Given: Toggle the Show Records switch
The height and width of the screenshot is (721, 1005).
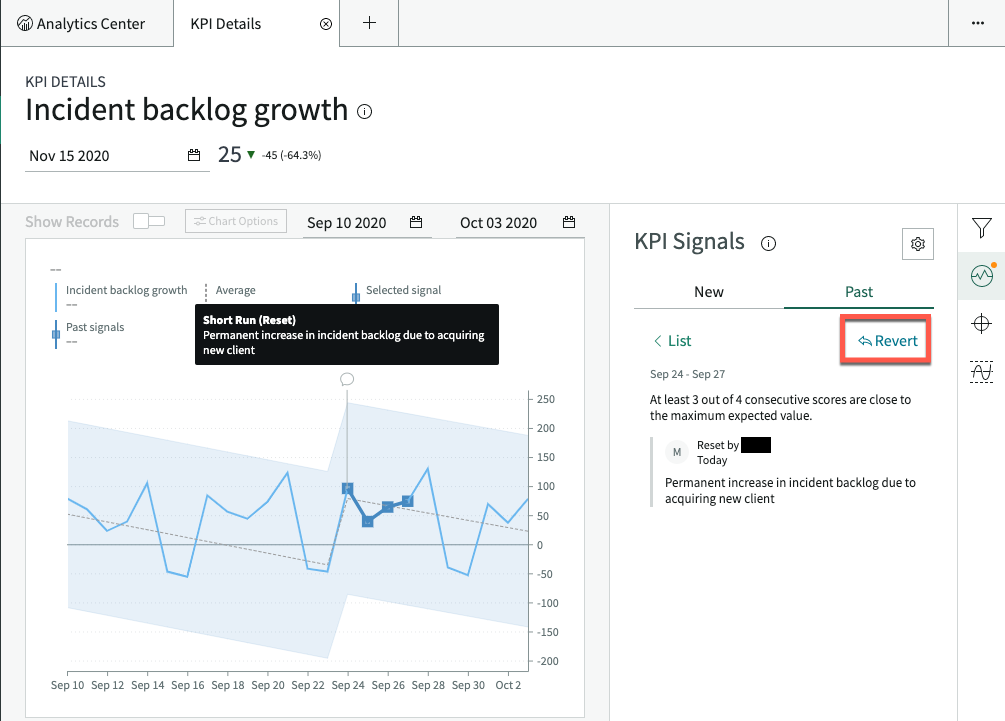Looking at the screenshot, I should point(149,221).
